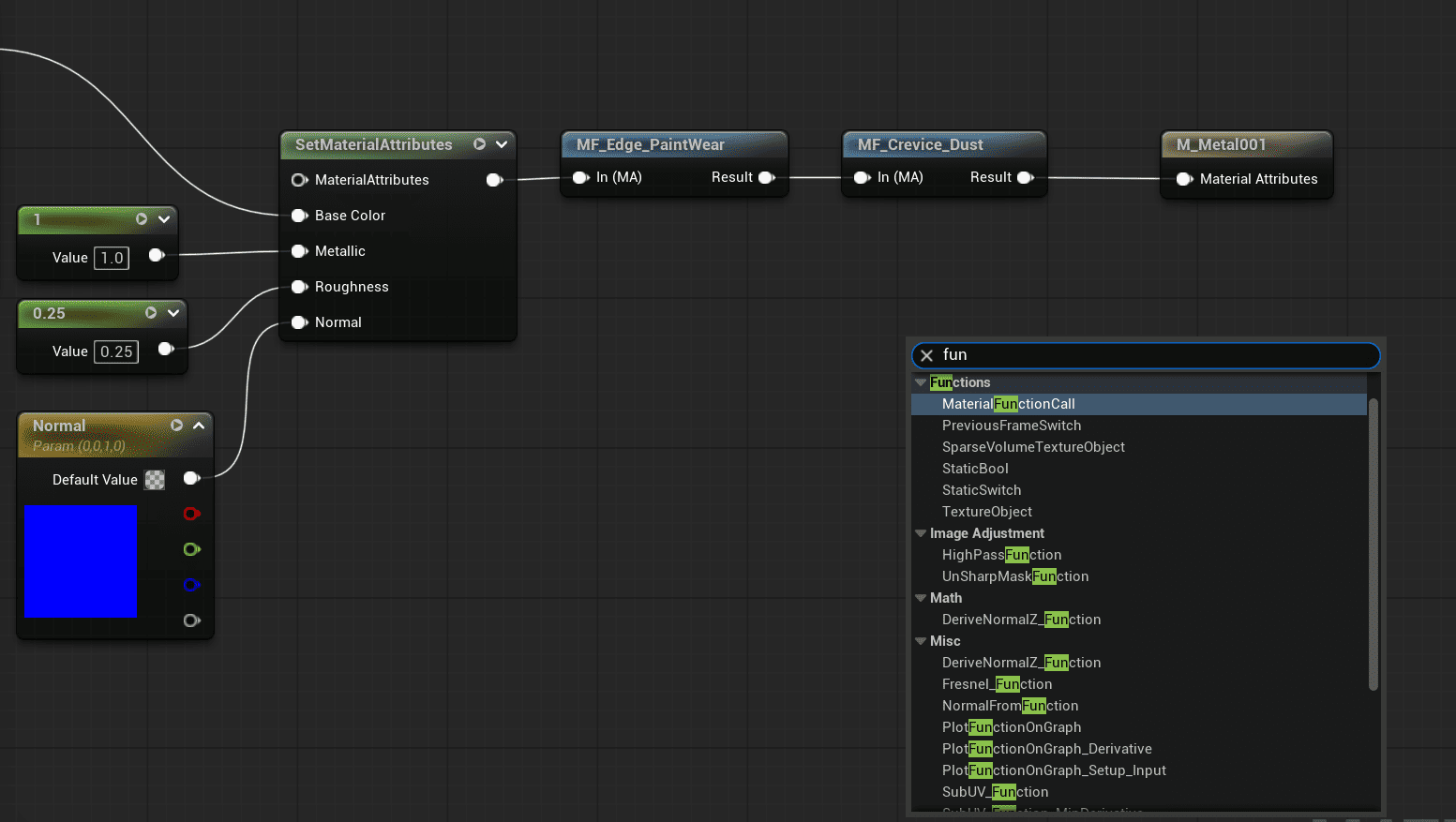Click the green channel output pin on Normal node
This screenshot has height=822, width=1456.
pyautogui.click(x=191, y=549)
